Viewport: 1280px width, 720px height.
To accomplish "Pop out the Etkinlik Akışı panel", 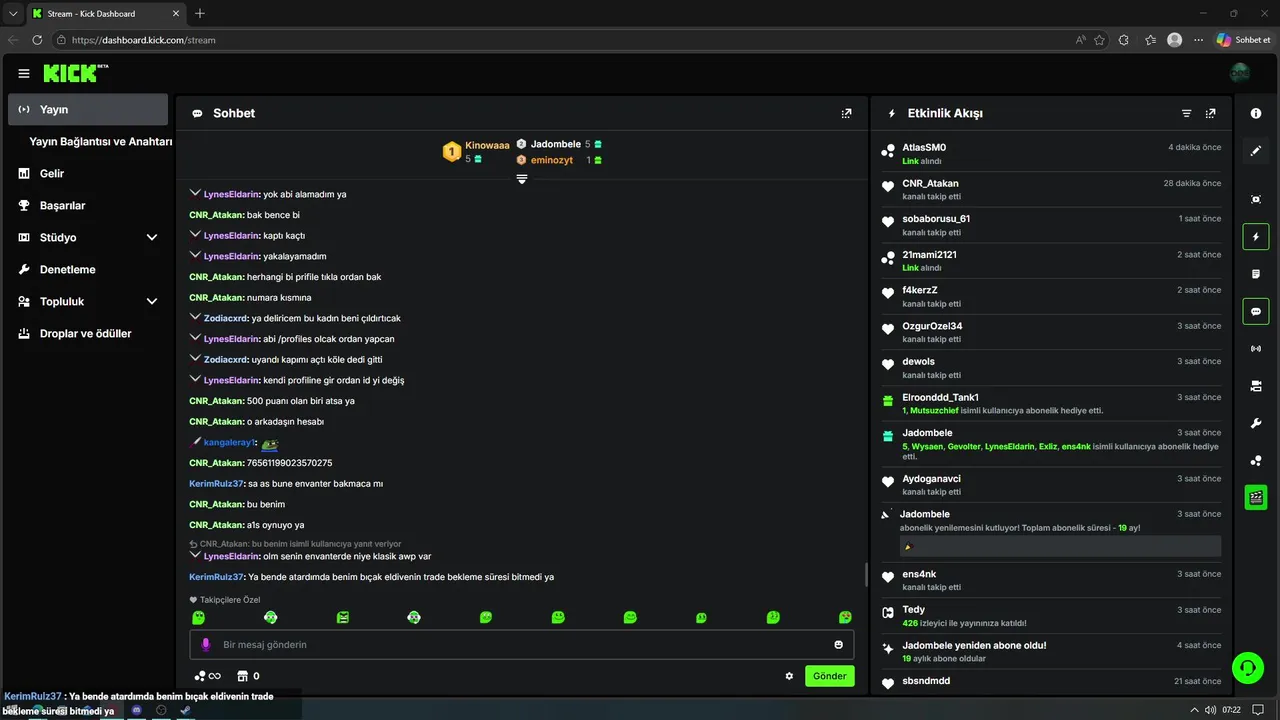I will 1211,113.
